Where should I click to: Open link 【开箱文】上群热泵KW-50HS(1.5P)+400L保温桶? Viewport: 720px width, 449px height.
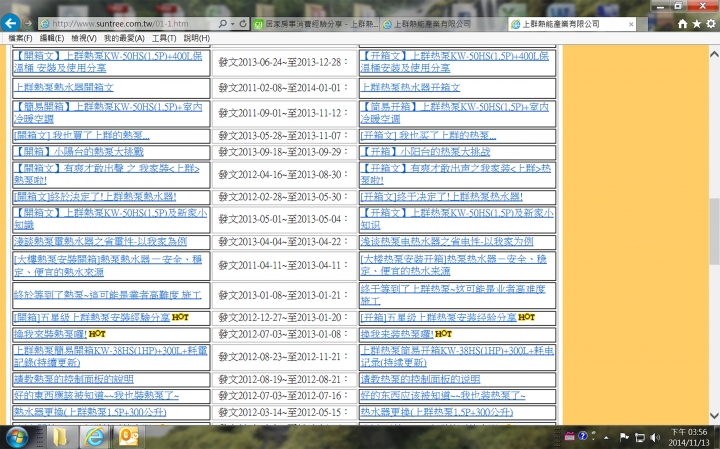[x=455, y=62]
